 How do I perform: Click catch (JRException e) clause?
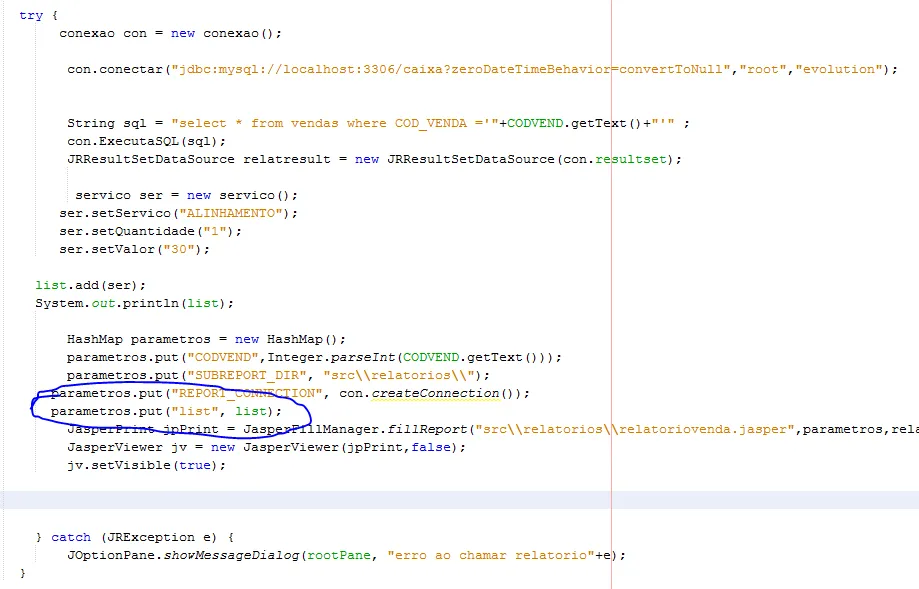[x=142, y=537]
